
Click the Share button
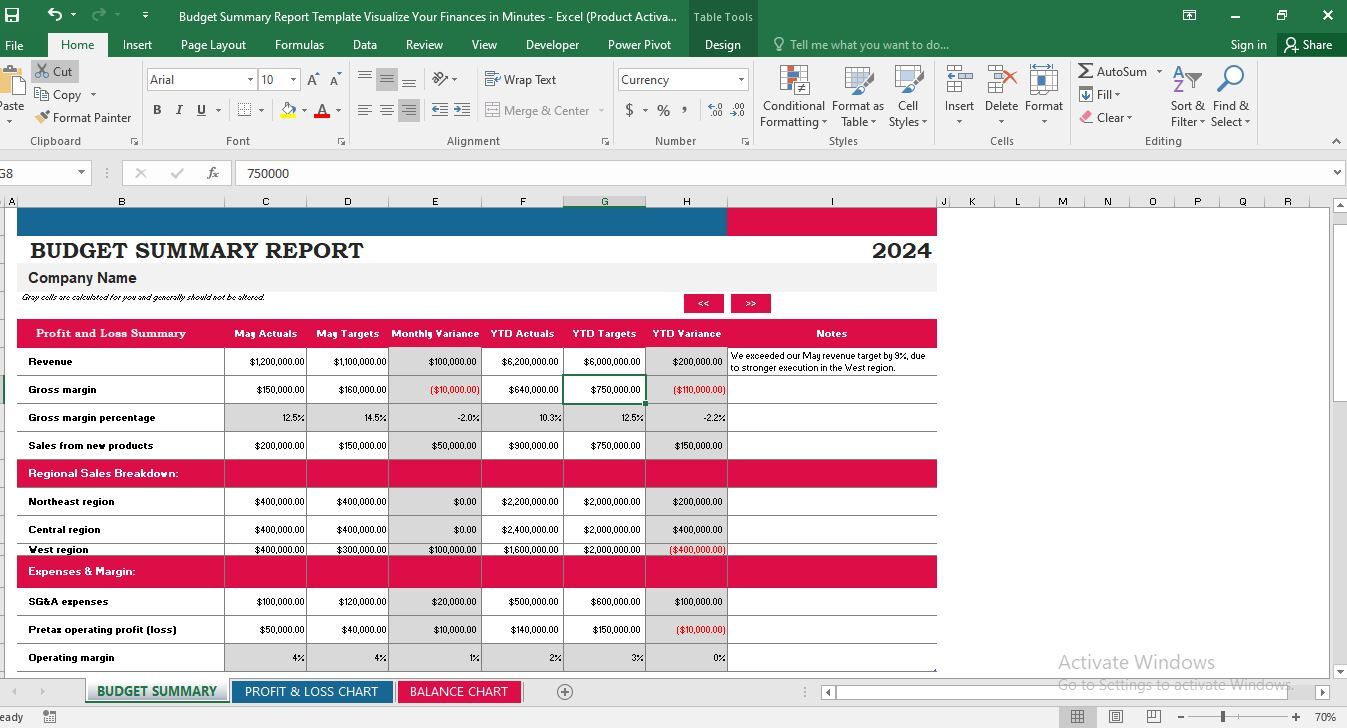(1308, 44)
